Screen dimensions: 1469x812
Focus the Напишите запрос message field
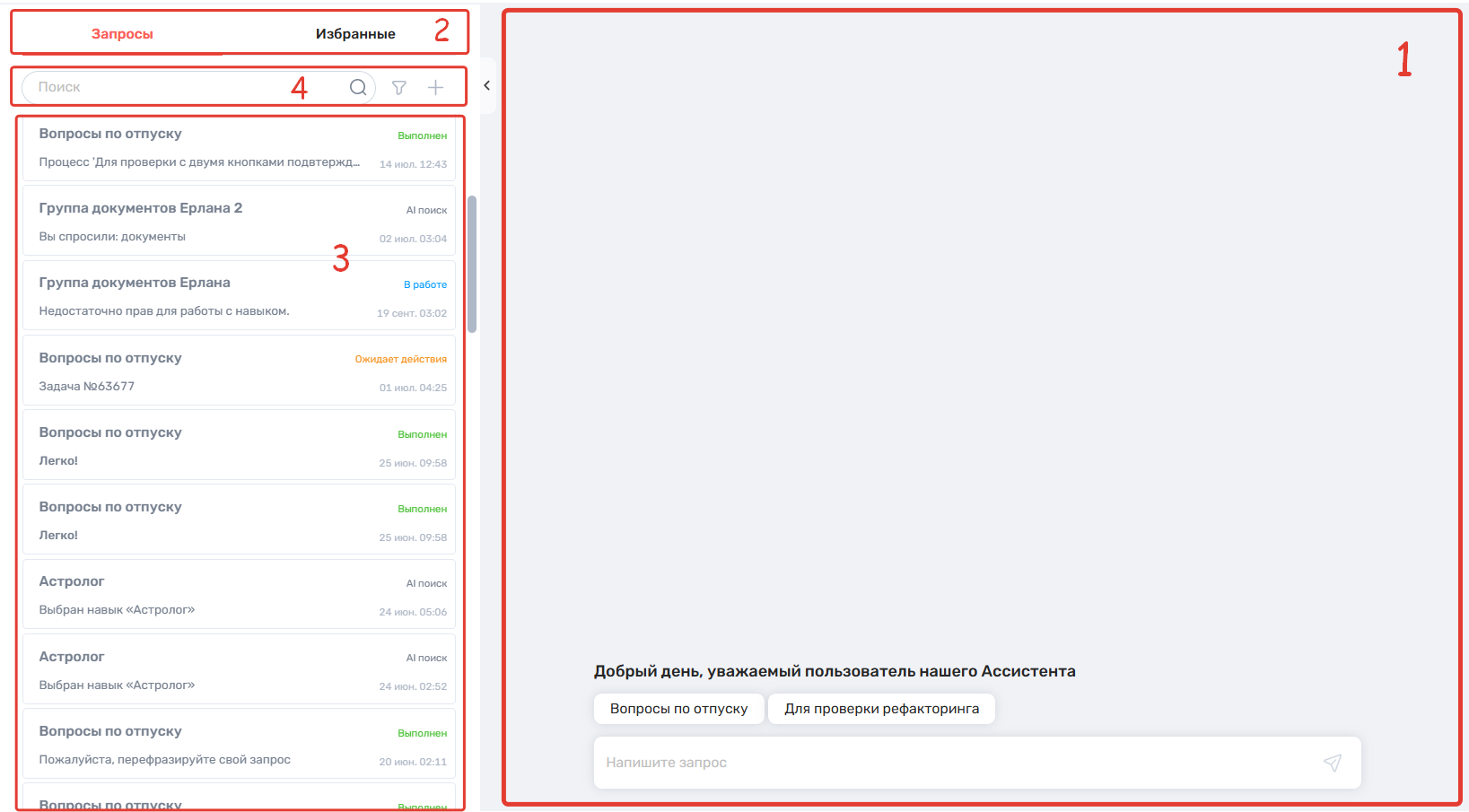coord(951,763)
